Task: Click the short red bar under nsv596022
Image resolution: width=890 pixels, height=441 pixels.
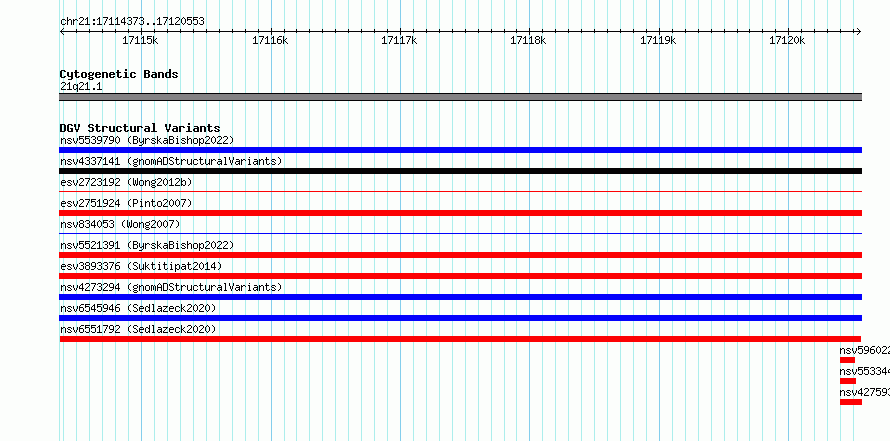Action: point(847,360)
